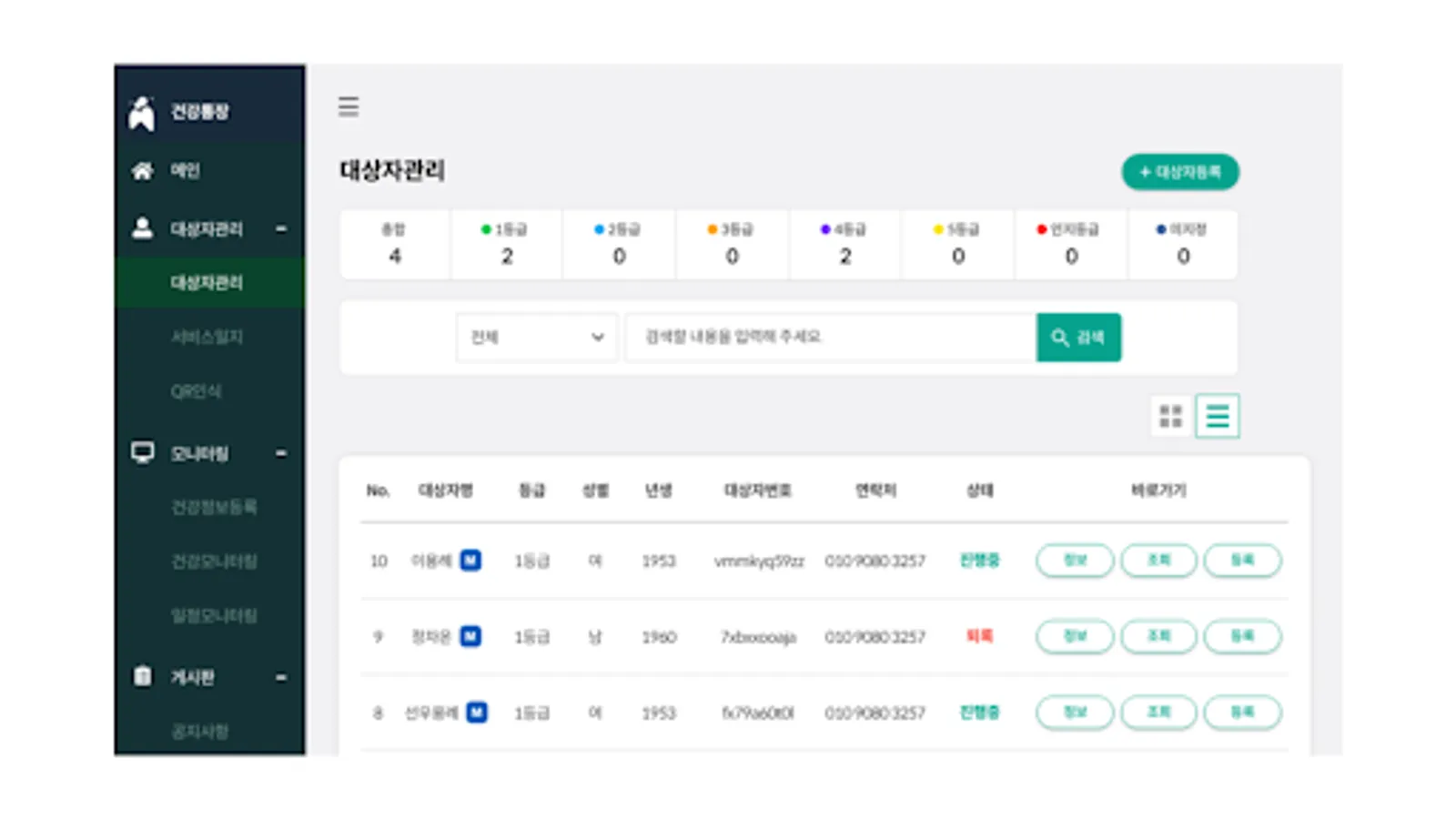Click the blue M badge in row 9
This screenshot has height=819, width=1456.
[x=470, y=636]
